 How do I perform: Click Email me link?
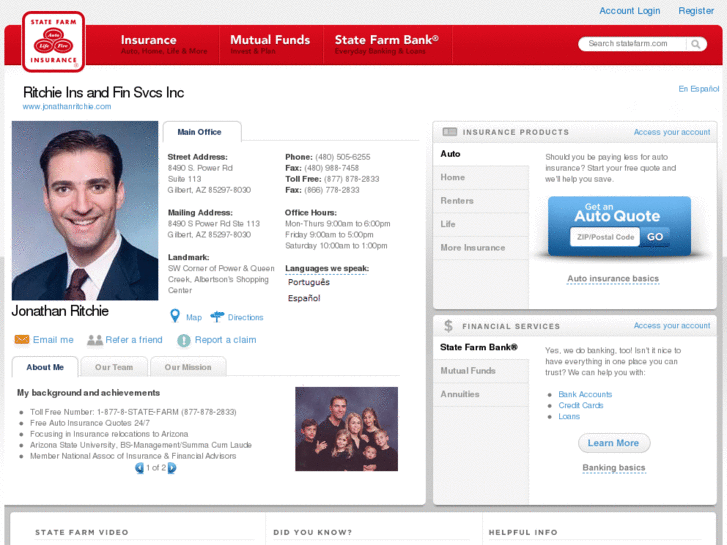pyautogui.click(x=53, y=340)
